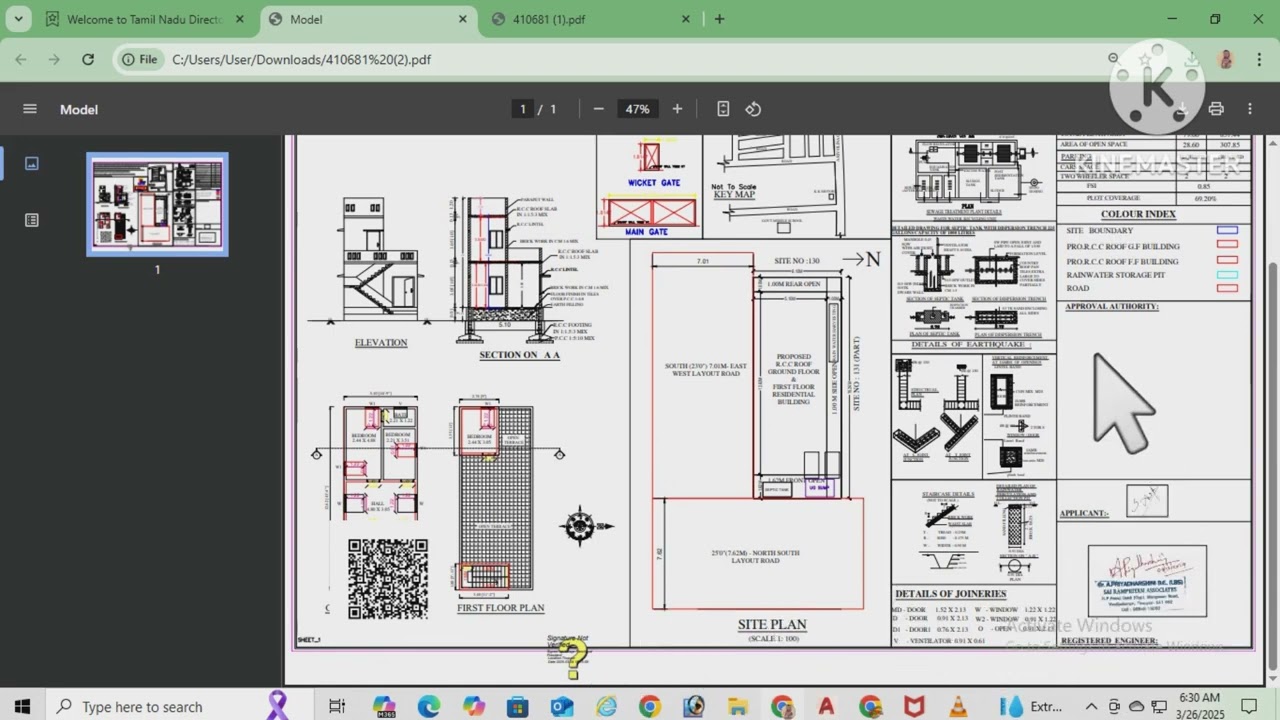The height and width of the screenshot is (720, 1280).
Task: Close the 410681 (1).pdf tab
Action: 686,19
